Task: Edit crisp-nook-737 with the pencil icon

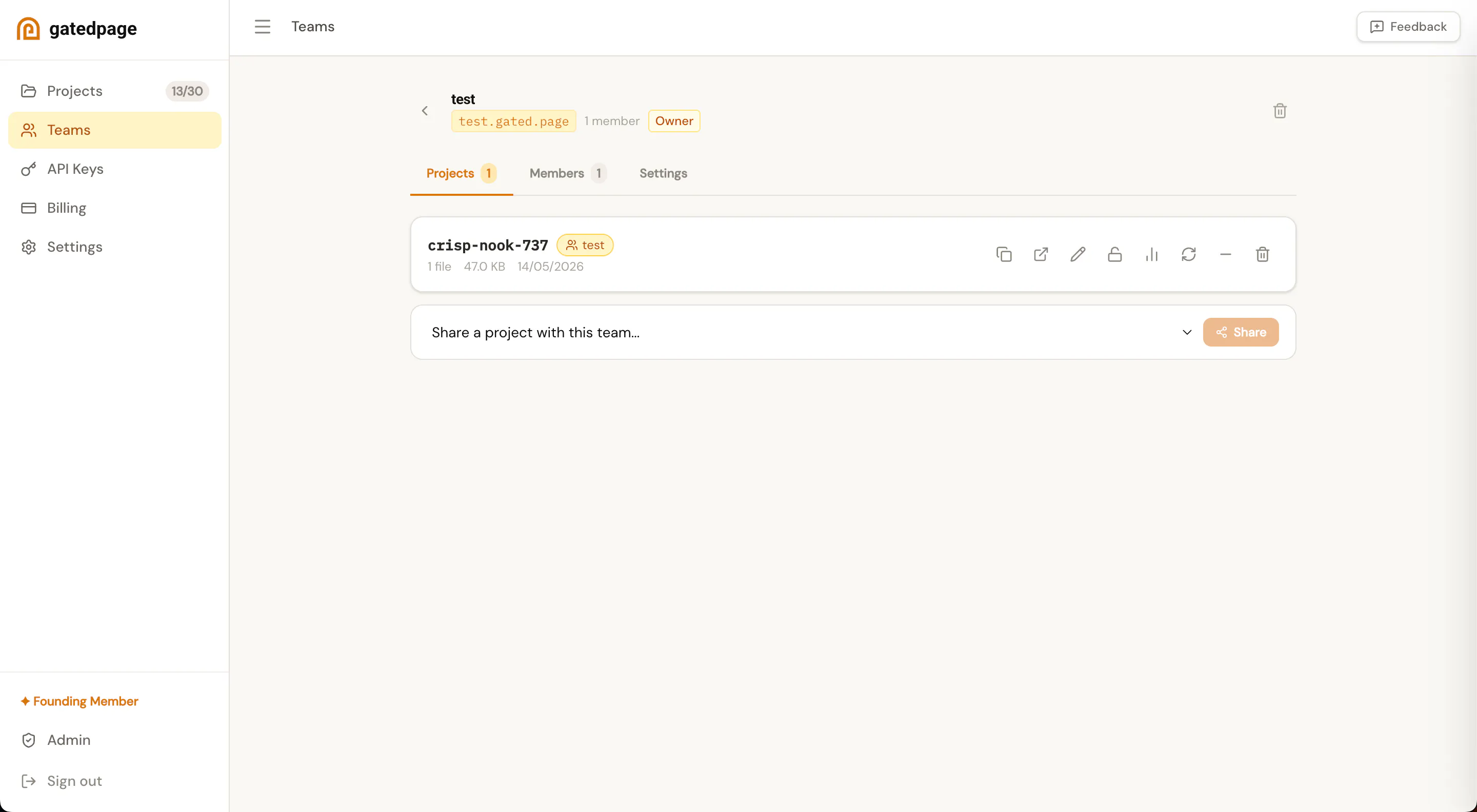Action: (x=1078, y=254)
